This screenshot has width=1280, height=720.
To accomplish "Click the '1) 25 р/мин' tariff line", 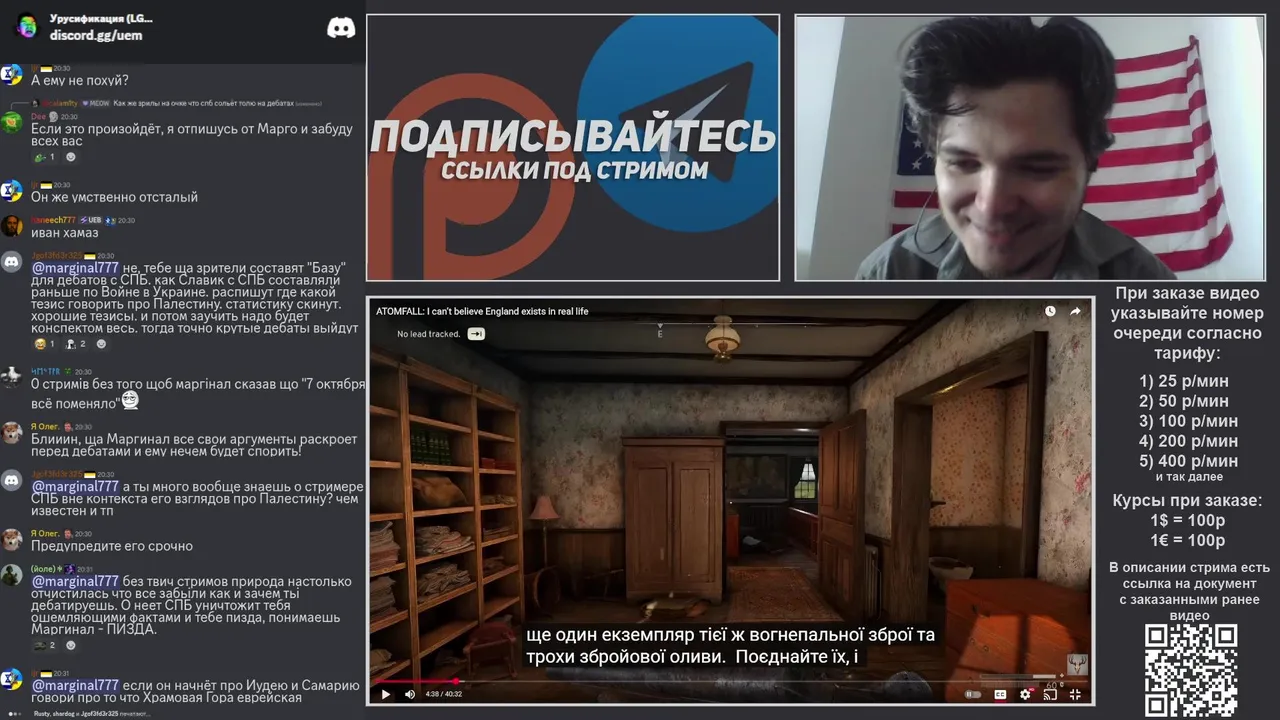I will 1184,381.
